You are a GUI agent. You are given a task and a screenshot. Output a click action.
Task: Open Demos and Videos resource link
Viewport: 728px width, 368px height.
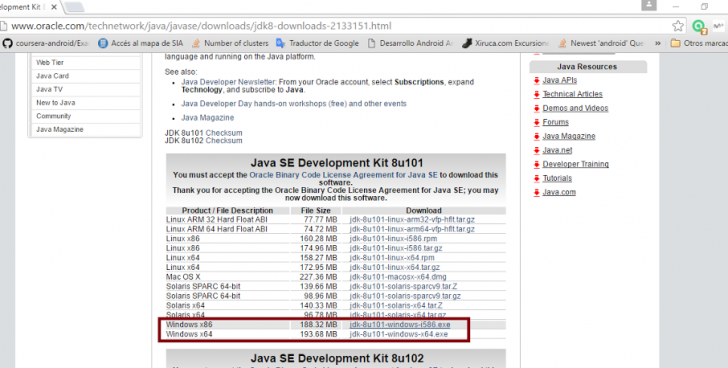(575, 108)
